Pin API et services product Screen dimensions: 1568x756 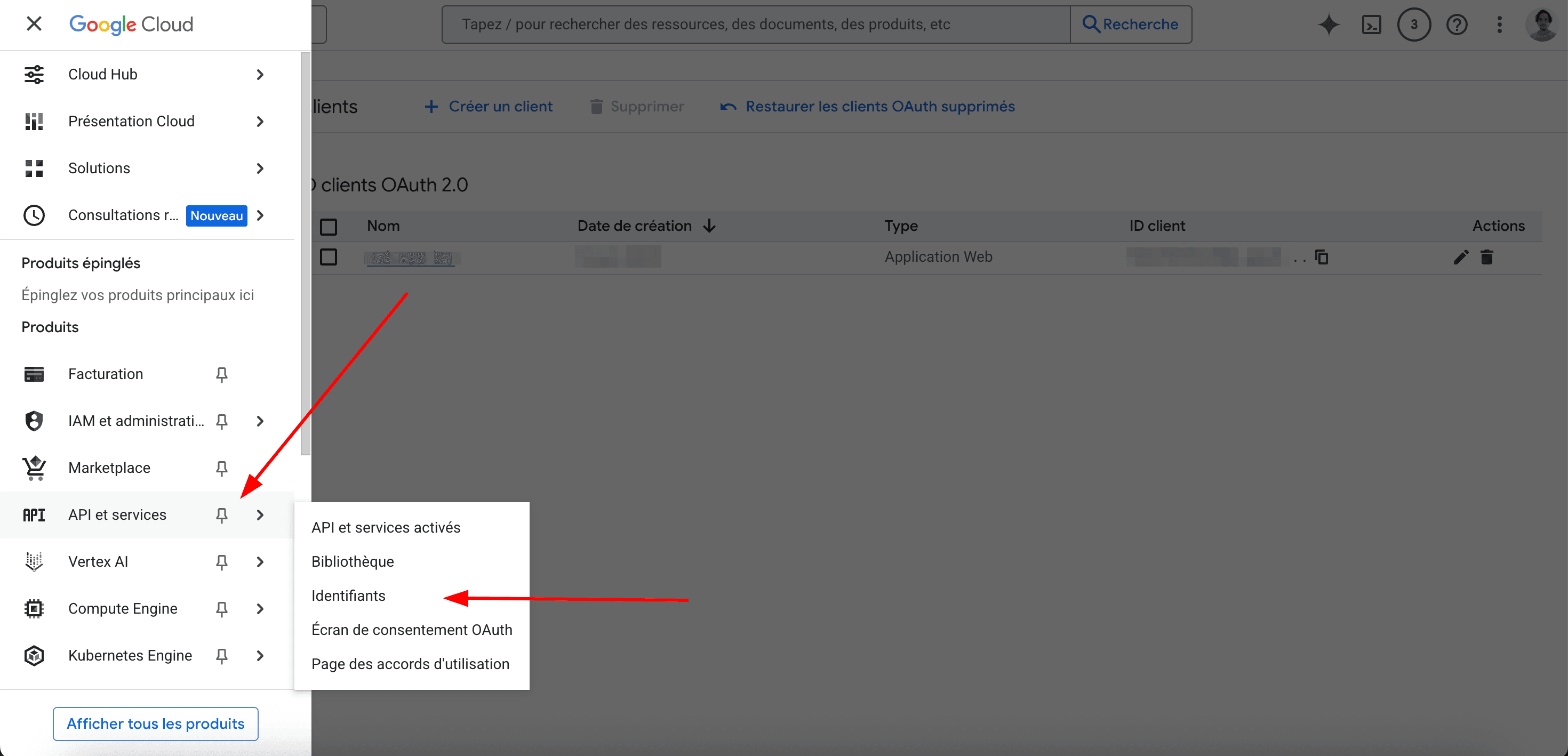coord(221,515)
